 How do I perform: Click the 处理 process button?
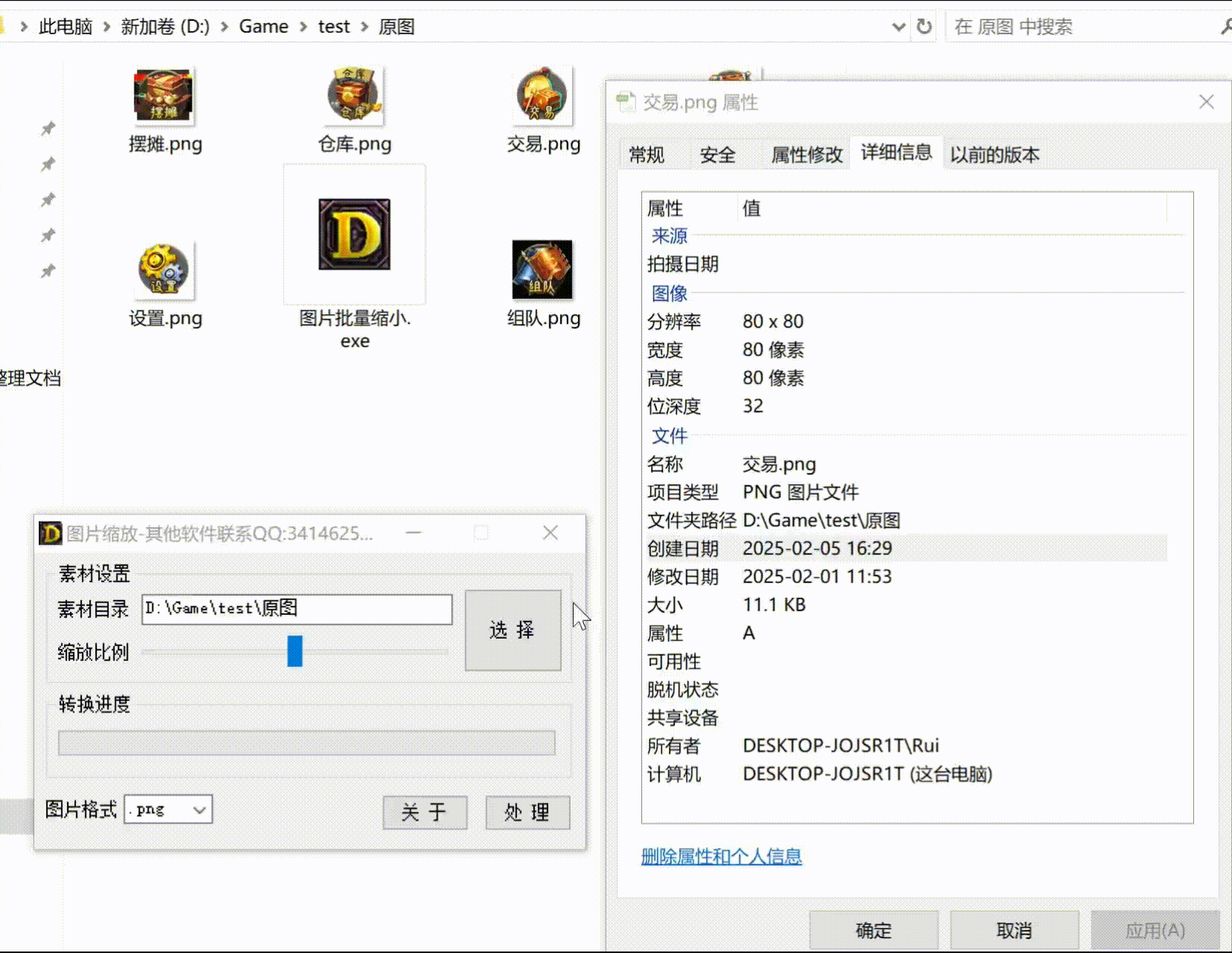[x=527, y=812]
